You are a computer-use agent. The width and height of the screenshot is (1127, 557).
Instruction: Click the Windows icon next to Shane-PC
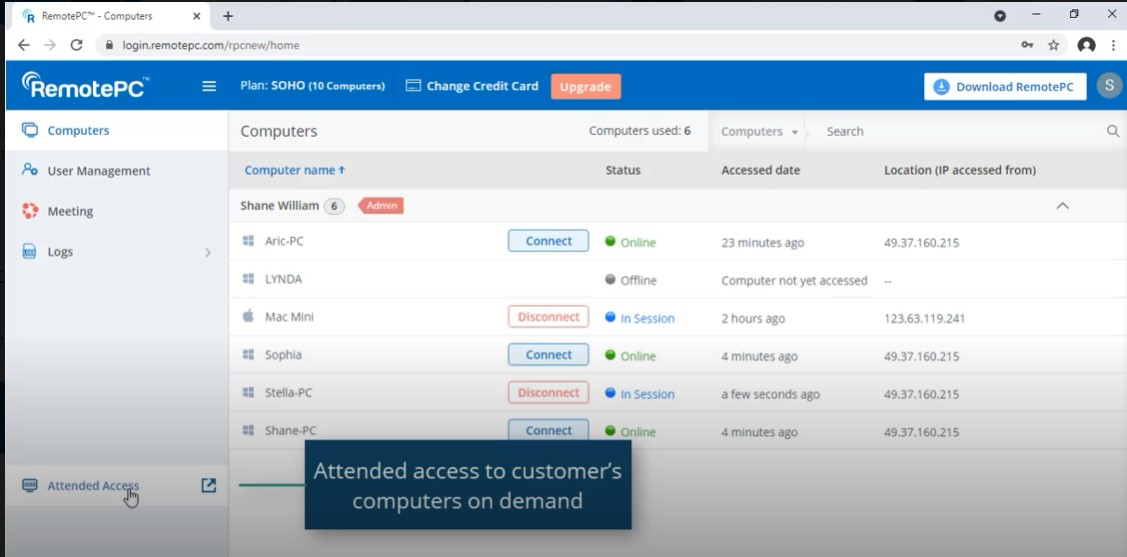(248, 430)
